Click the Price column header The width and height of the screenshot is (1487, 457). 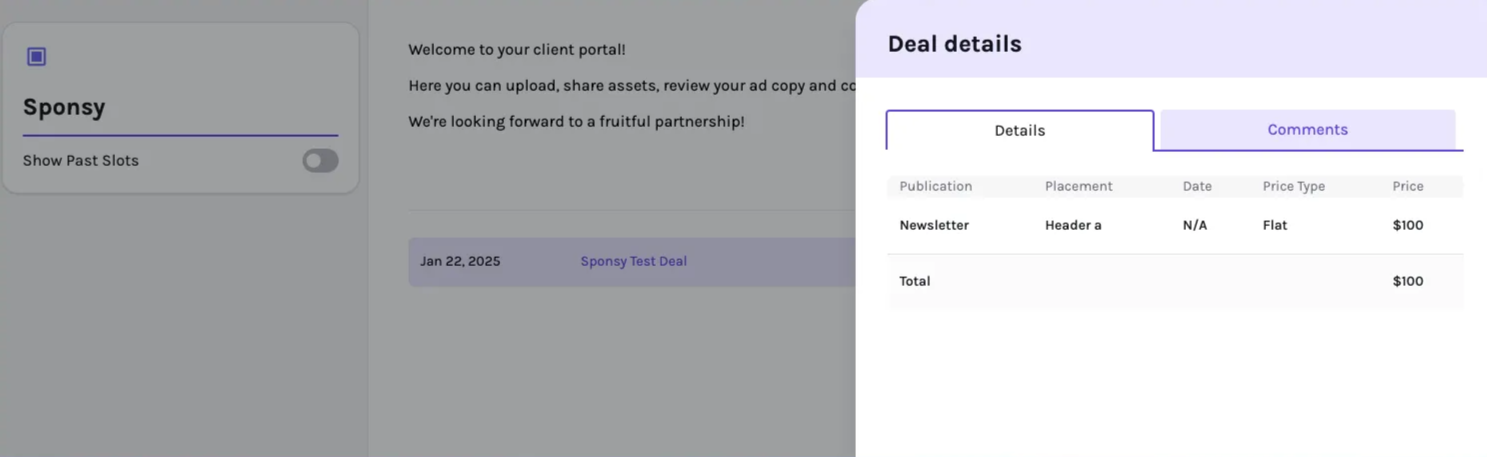pos(1408,186)
